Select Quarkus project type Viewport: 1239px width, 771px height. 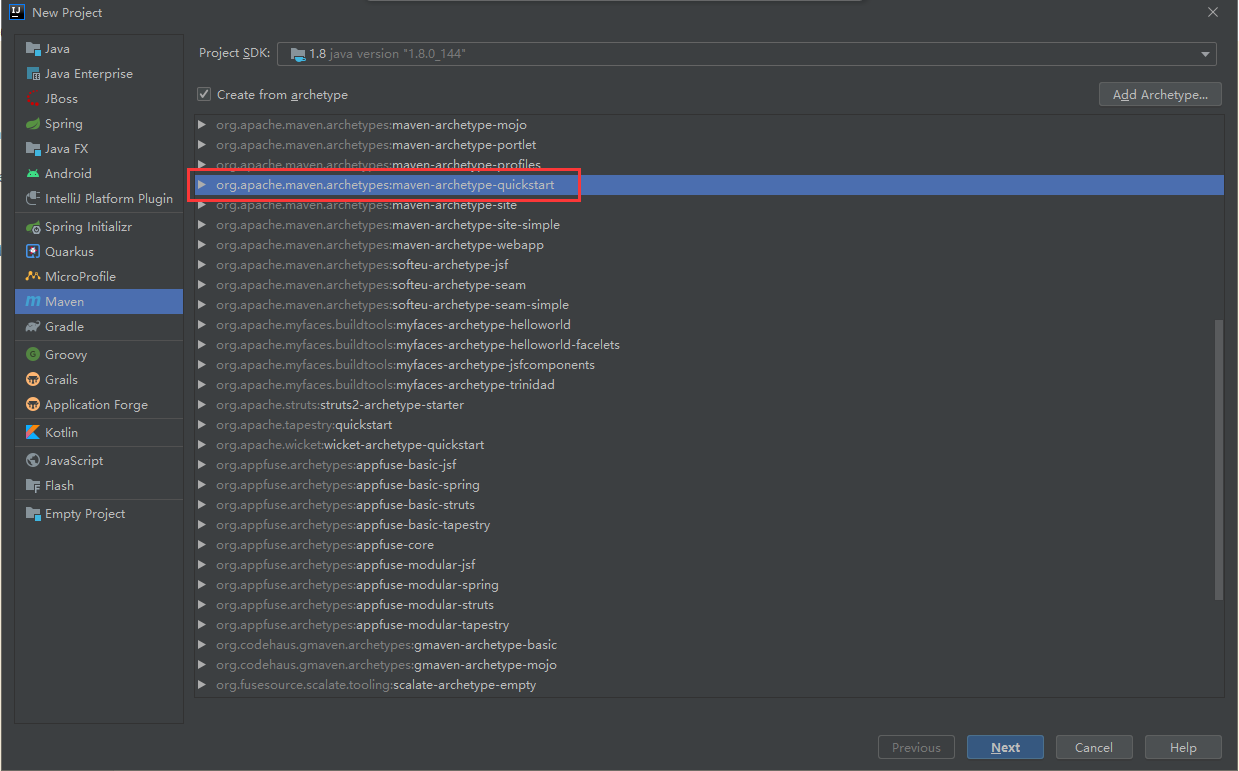point(99,252)
